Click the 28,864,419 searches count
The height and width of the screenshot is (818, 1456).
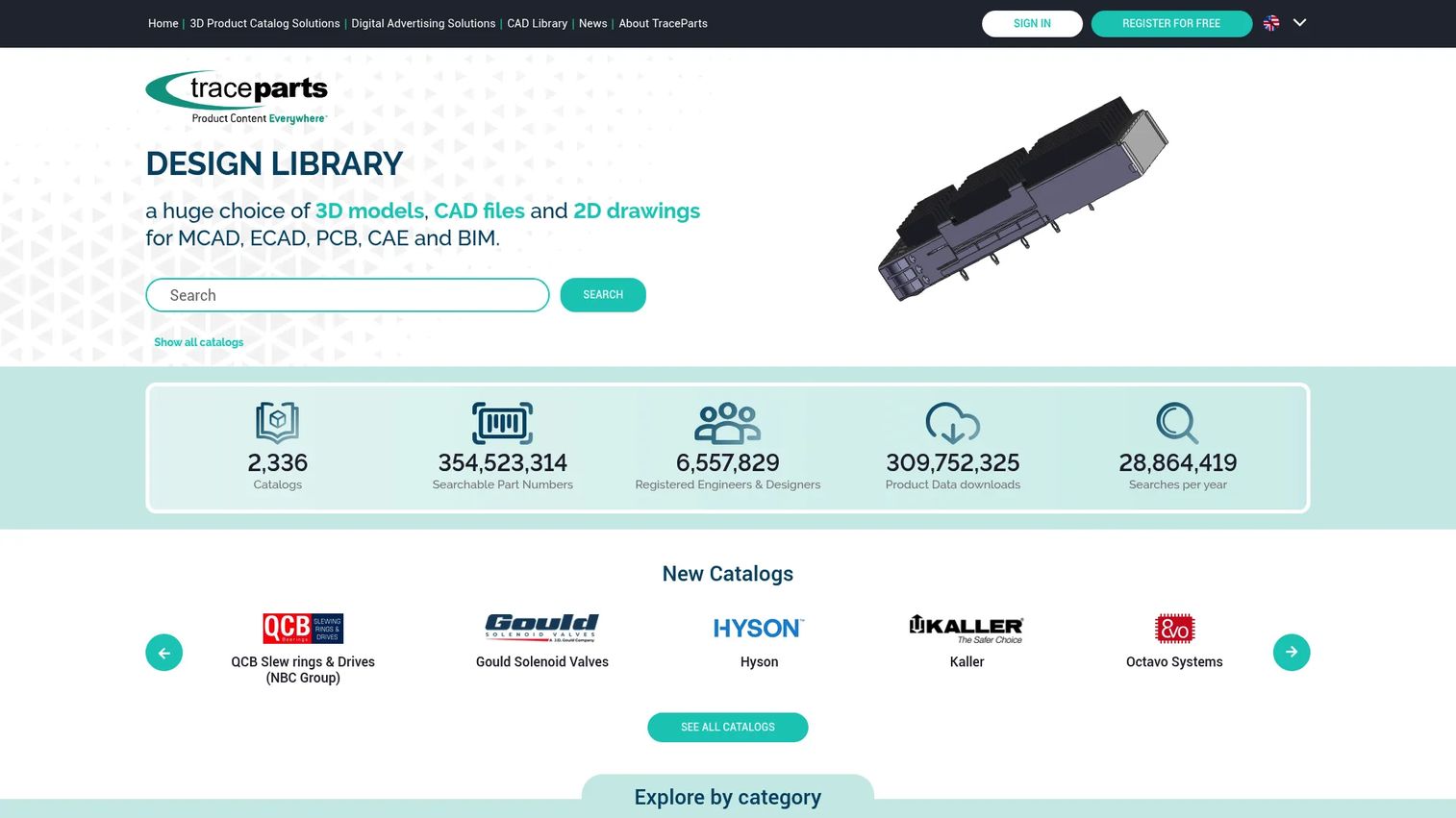tap(1178, 463)
